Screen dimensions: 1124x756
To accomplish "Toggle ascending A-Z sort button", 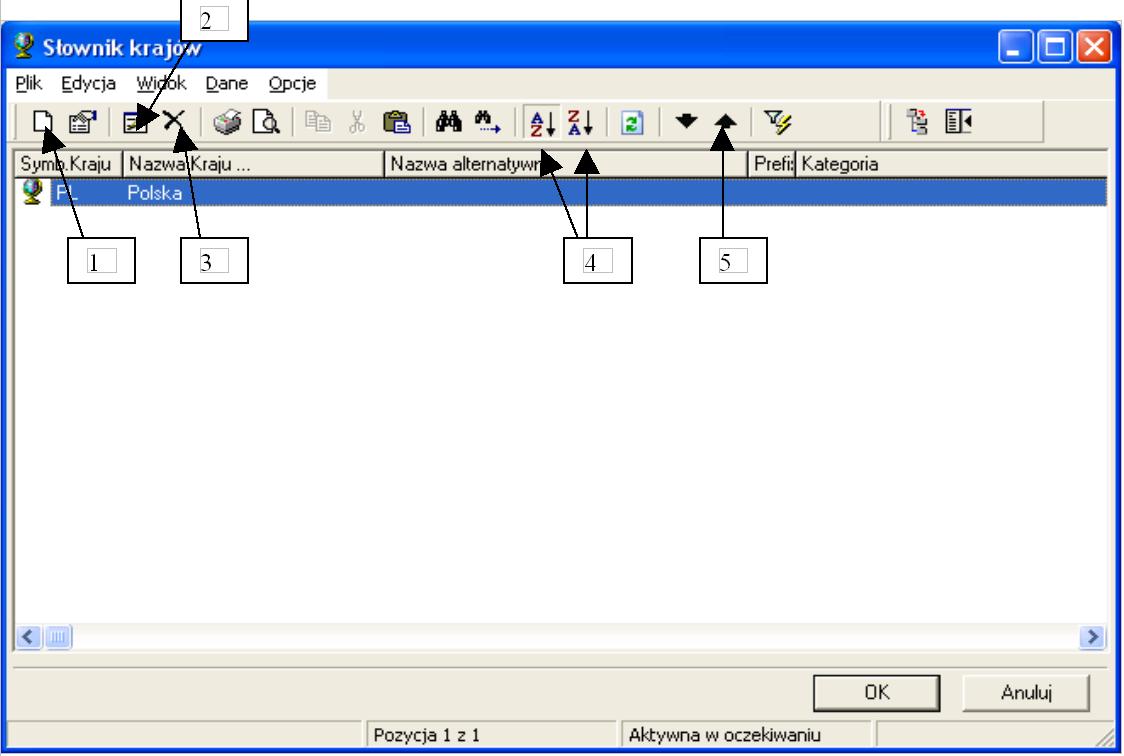I will [542, 123].
